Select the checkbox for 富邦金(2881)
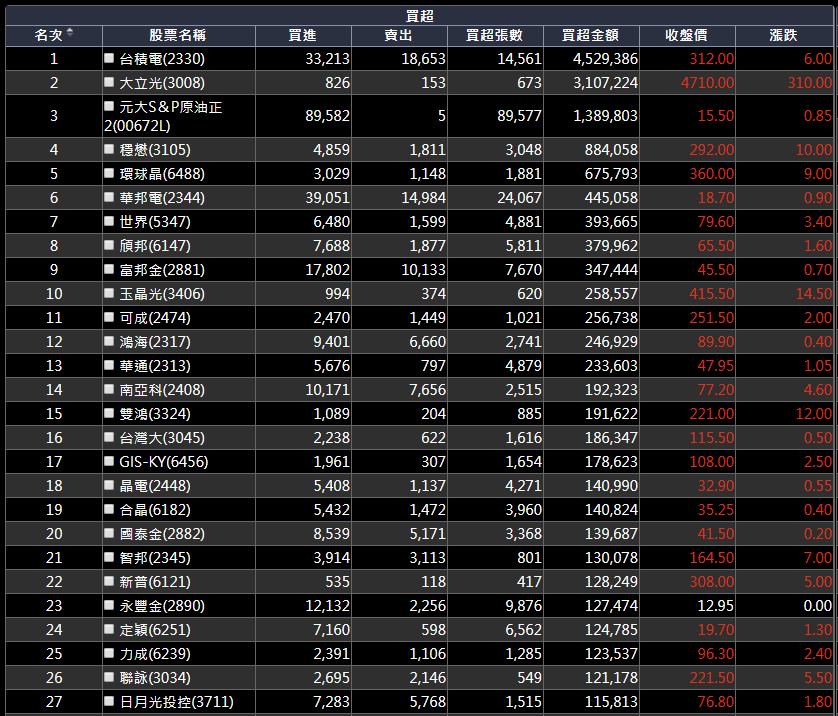This screenshot has height=716, width=838. [x=109, y=269]
